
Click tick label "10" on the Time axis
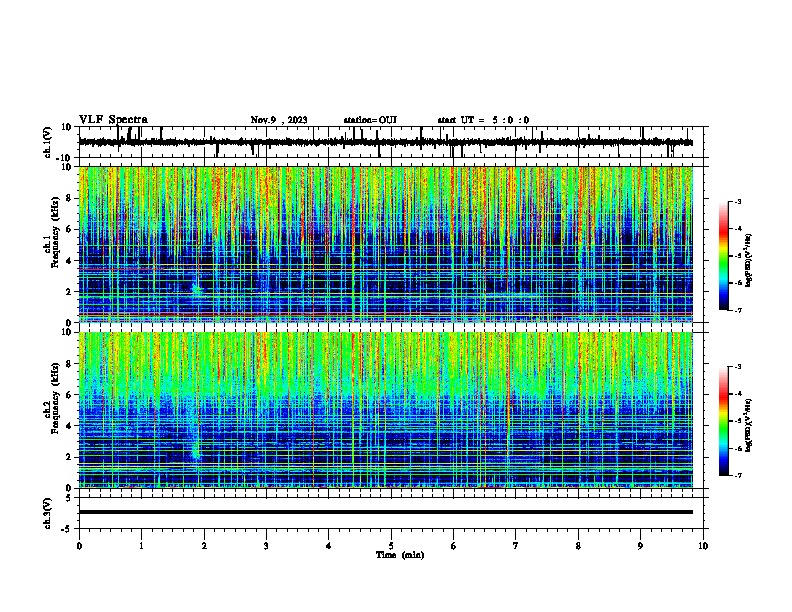pyautogui.click(x=703, y=546)
